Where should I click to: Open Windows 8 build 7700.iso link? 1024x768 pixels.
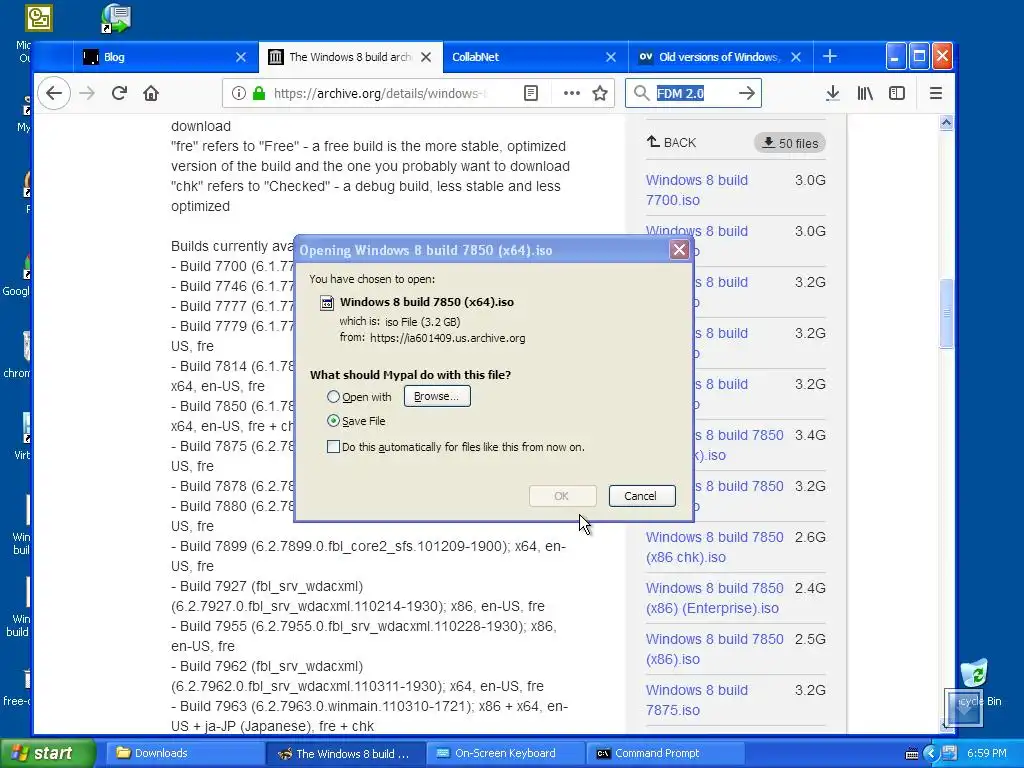(697, 190)
